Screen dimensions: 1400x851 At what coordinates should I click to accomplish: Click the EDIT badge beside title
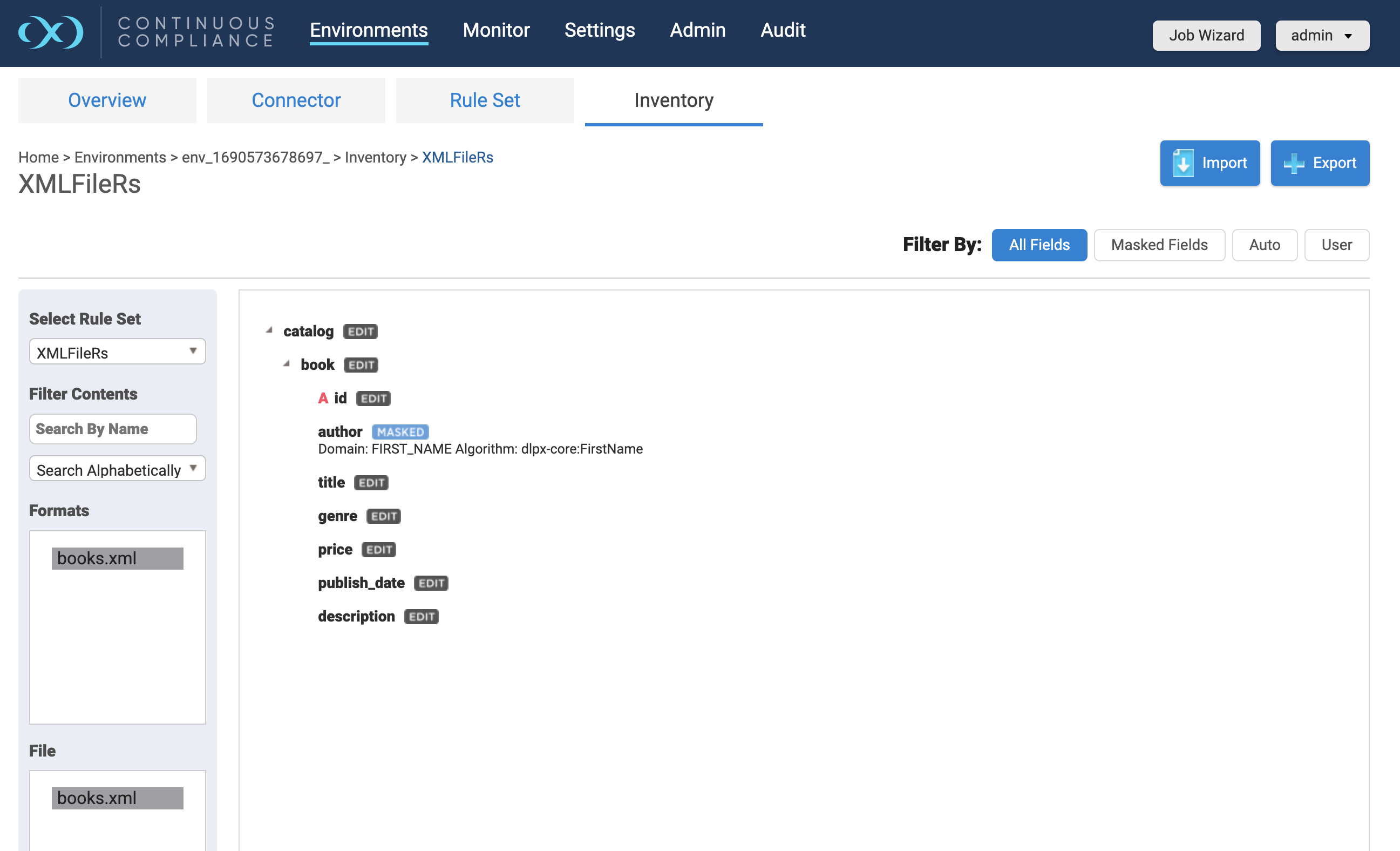point(371,483)
